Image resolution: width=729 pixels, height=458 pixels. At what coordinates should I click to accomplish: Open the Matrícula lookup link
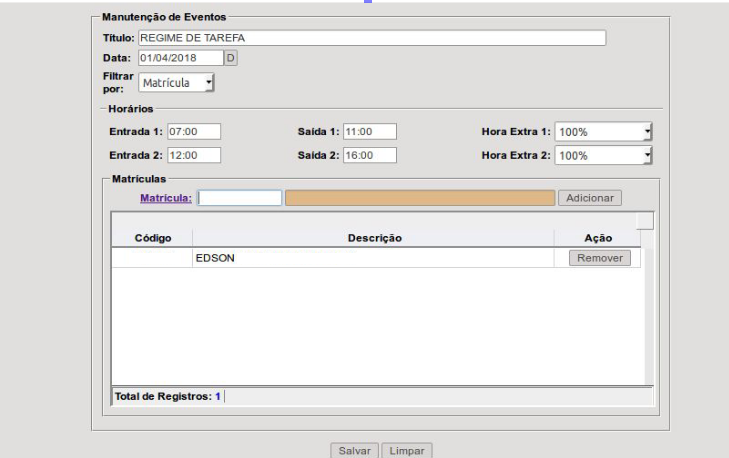click(166, 198)
